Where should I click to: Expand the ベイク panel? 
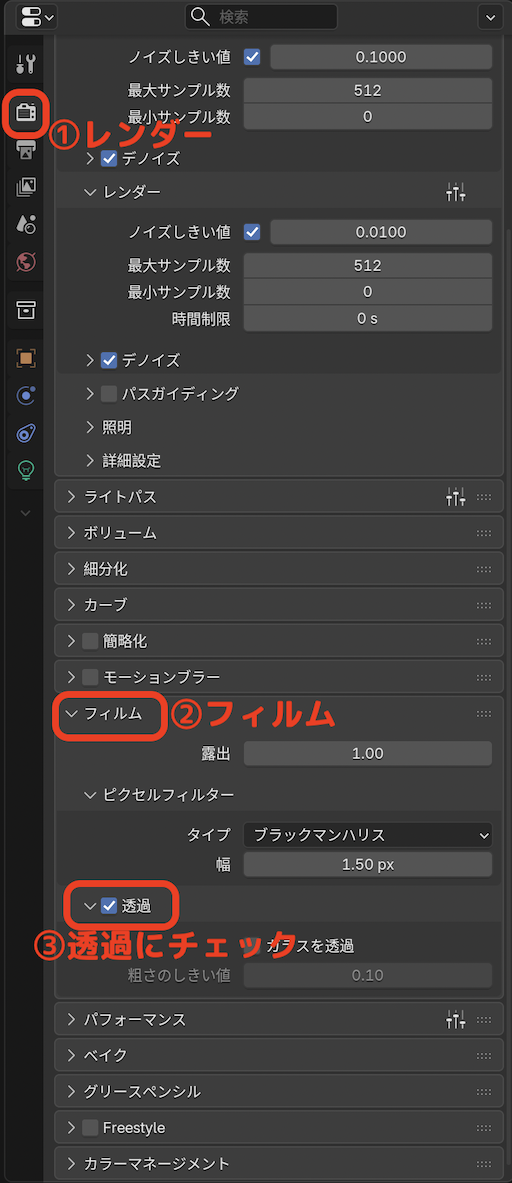point(72,1055)
